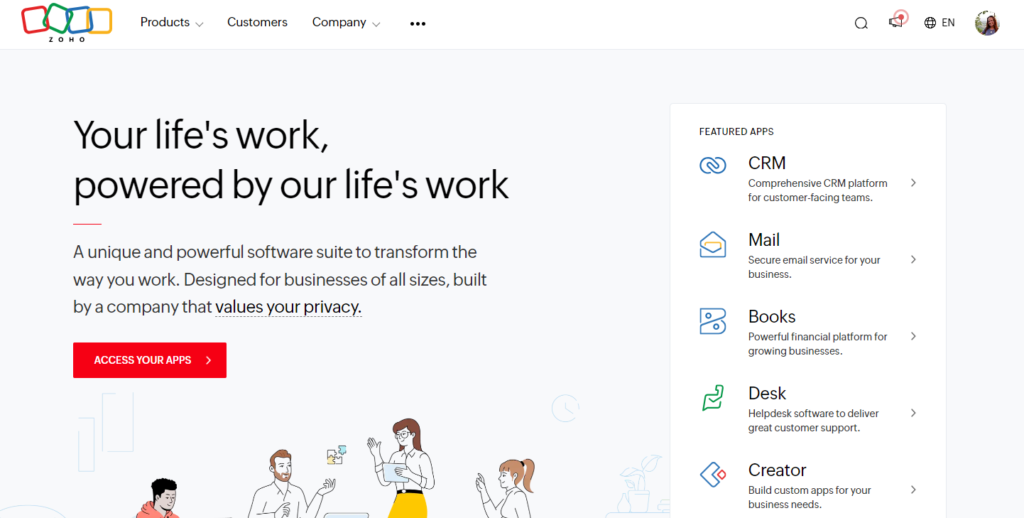Click the CRM app icon

tap(712, 165)
